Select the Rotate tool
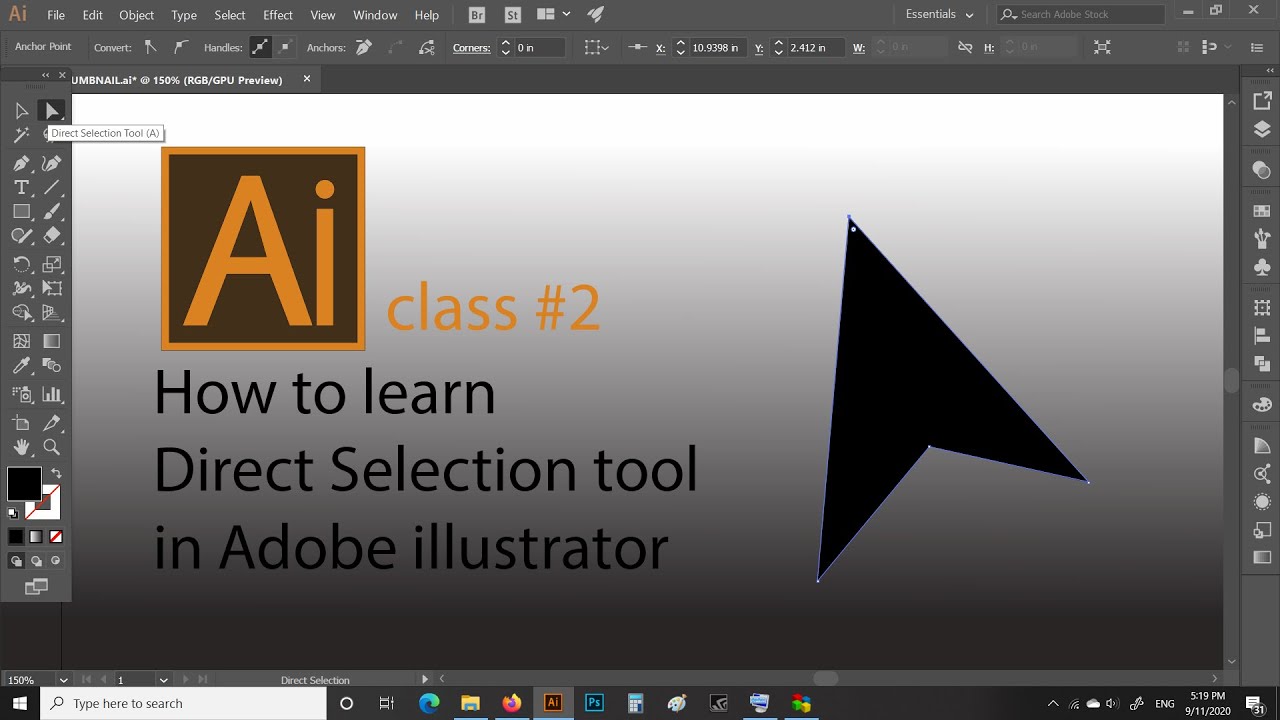Viewport: 1280px width, 720px height. pyautogui.click(x=21, y=264)
